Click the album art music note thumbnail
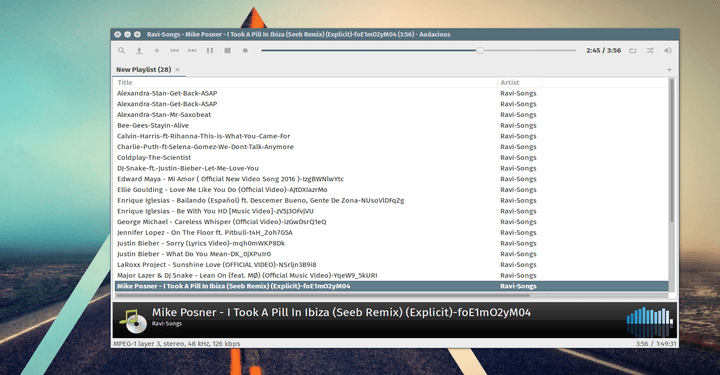This screenshot has height=375, width=720. coord(133,320)
